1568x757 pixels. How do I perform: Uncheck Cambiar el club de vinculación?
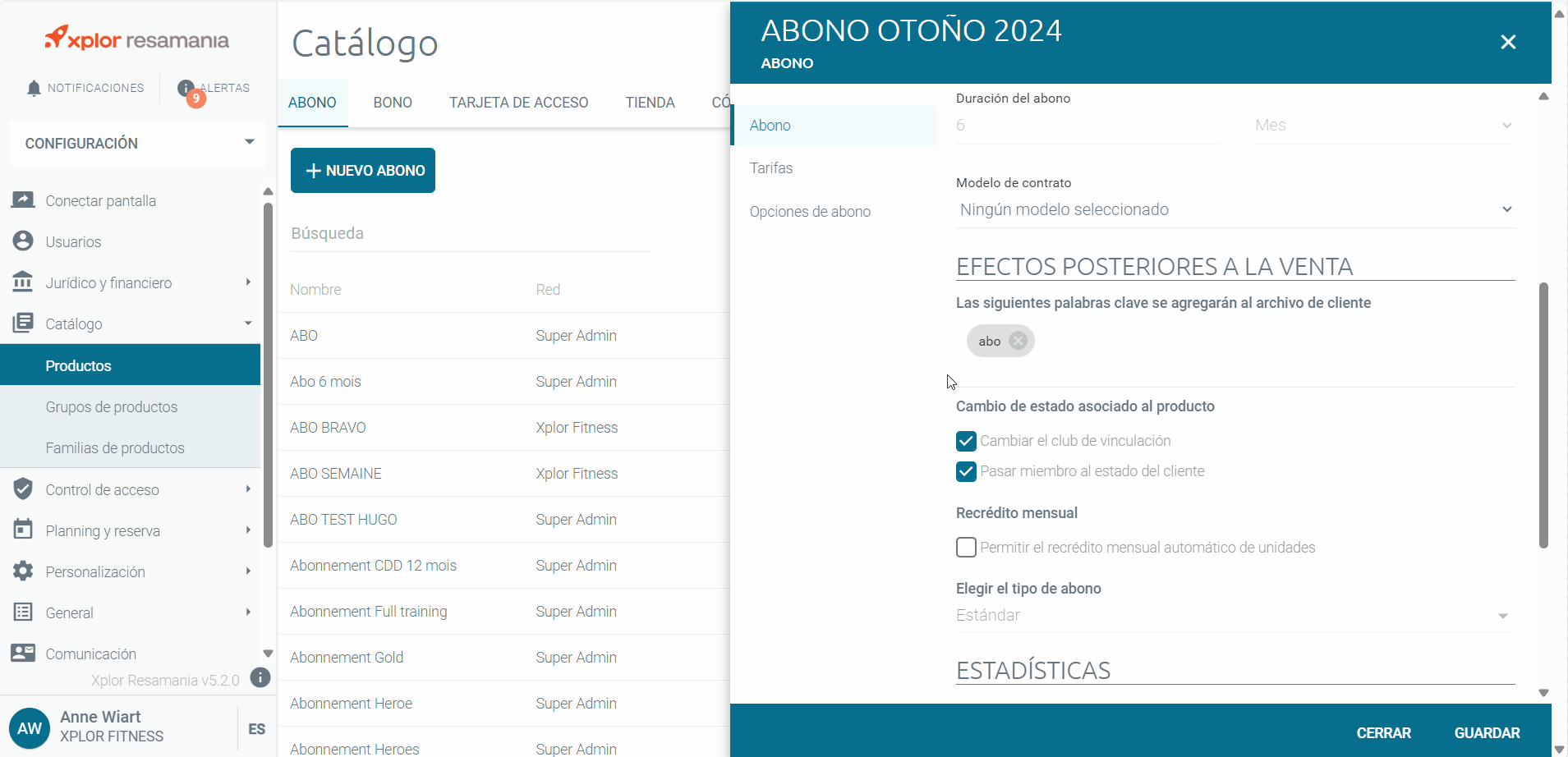[x=966, y=441]
